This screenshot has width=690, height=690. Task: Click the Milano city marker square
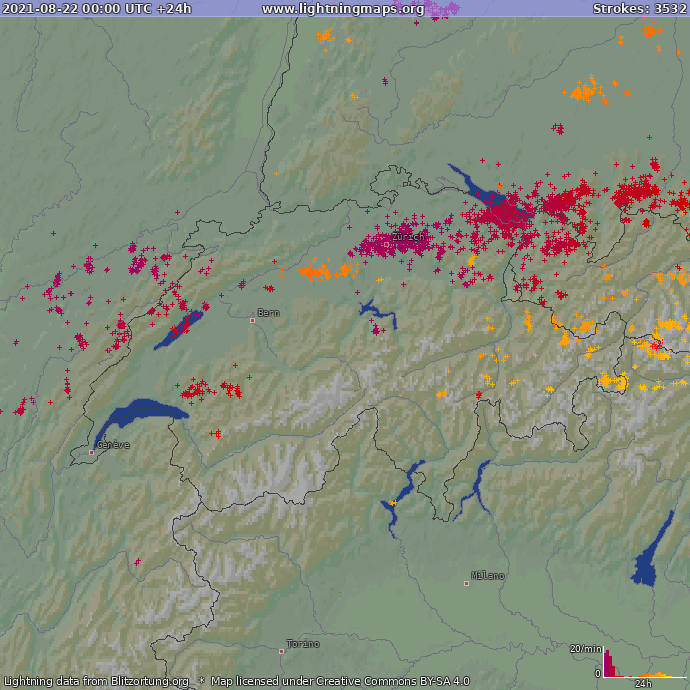[x=466, y=582]
